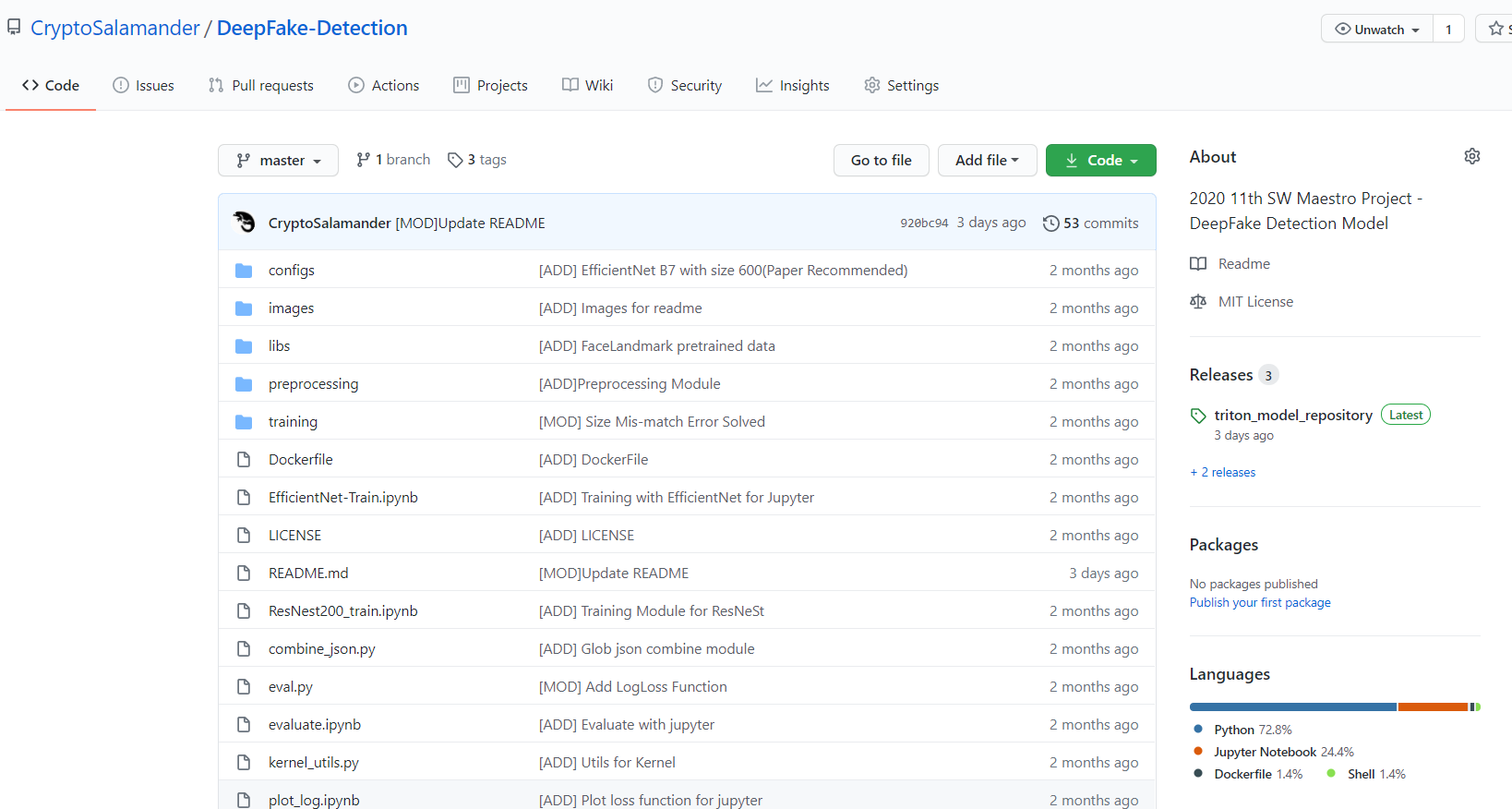Click the preprocessing folder icon
Image resolution: width=1512 pixels, height=809 pixels.
pyautogui.click(x=244, y=384)
